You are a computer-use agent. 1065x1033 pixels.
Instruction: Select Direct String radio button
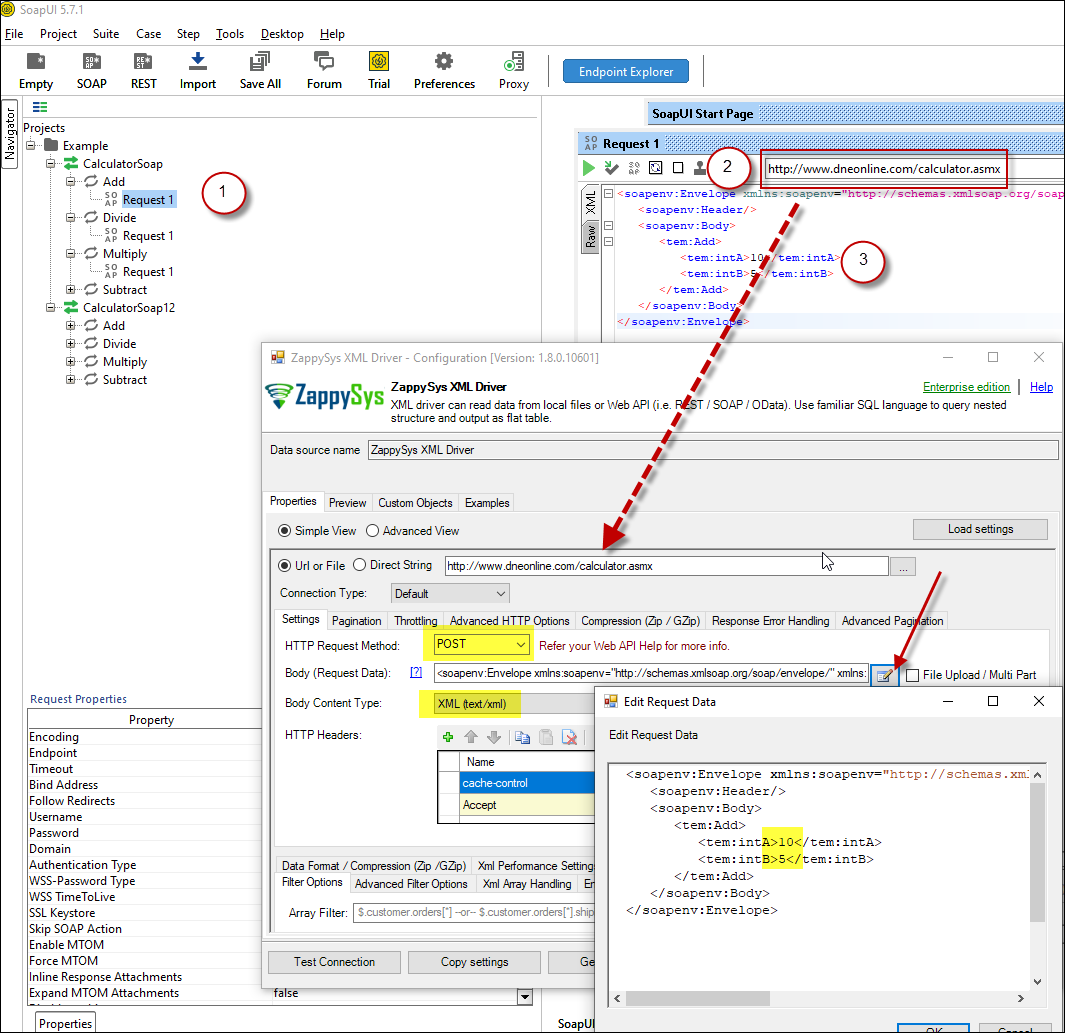[x=359, y=564]
